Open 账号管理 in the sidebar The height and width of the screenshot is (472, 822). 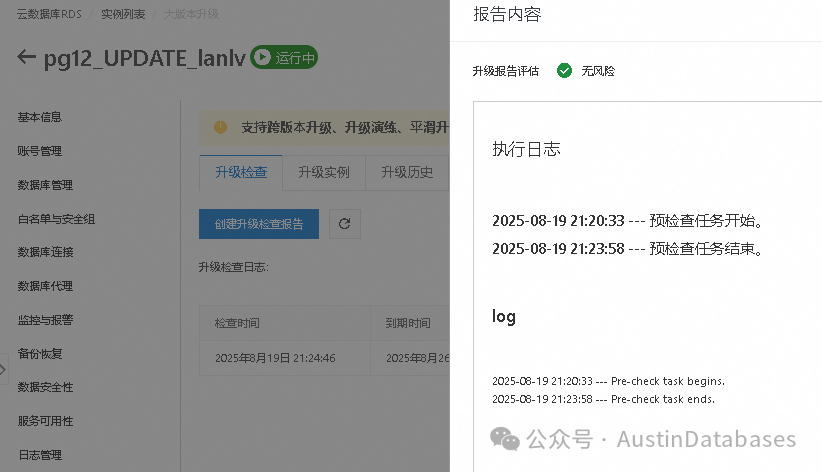[x=40, y=151]
